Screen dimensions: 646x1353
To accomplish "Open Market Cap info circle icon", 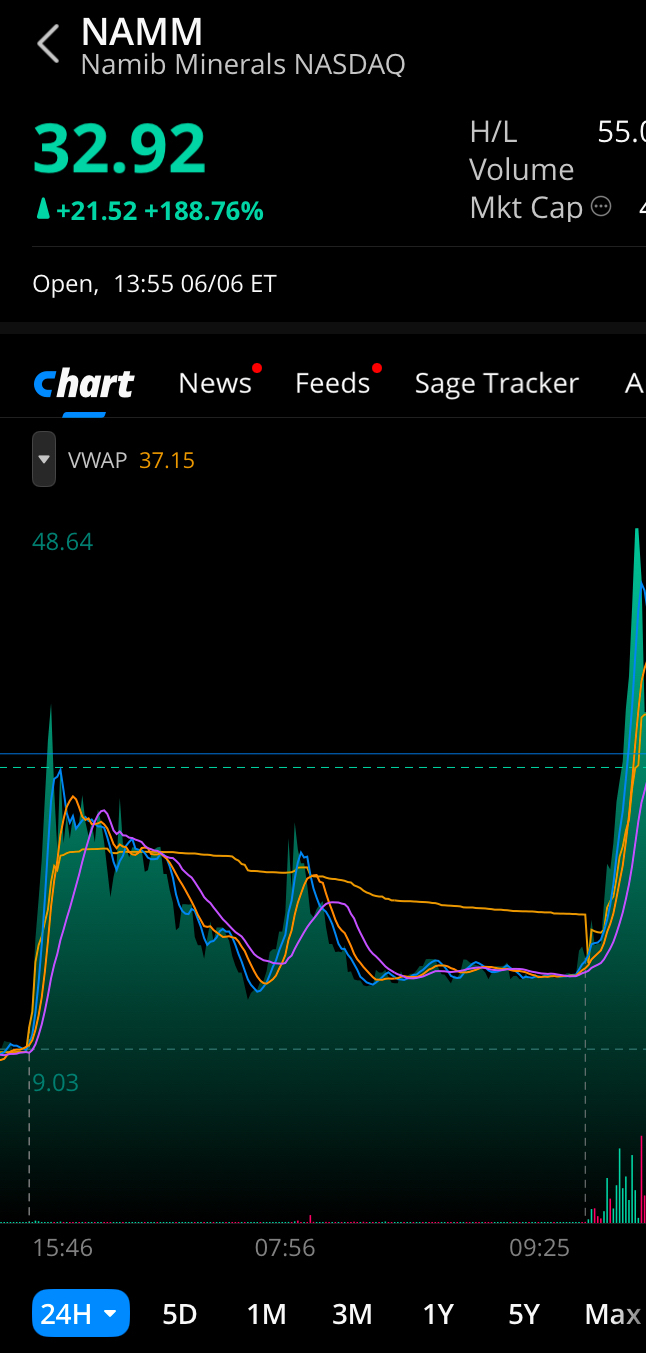I will (601, 207).
